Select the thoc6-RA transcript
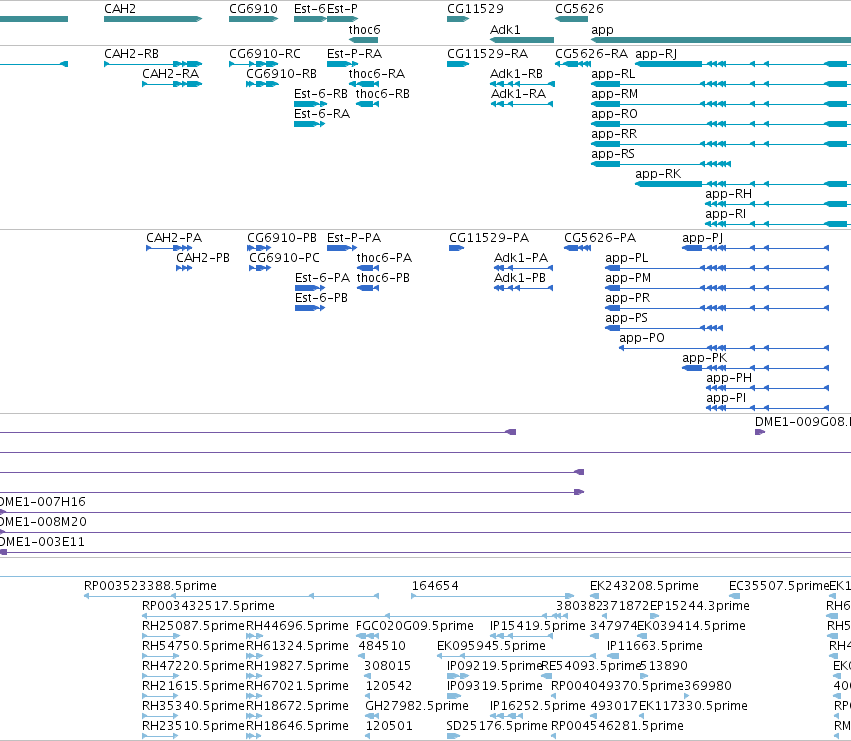Image resolution: width=851 pixels, height=741 pixels. tap(364, 84)
